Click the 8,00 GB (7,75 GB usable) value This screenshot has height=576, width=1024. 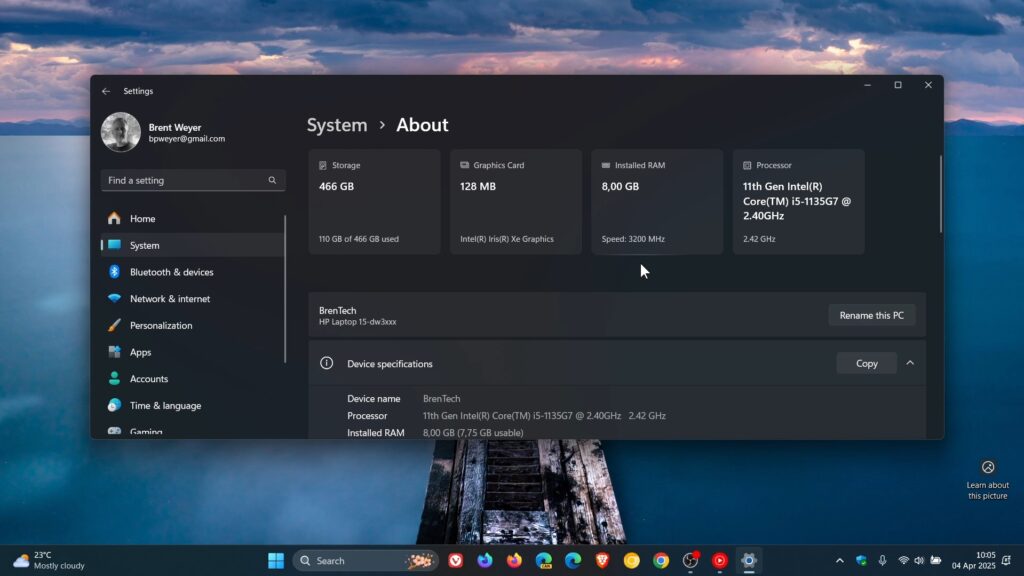click(473, 433)
